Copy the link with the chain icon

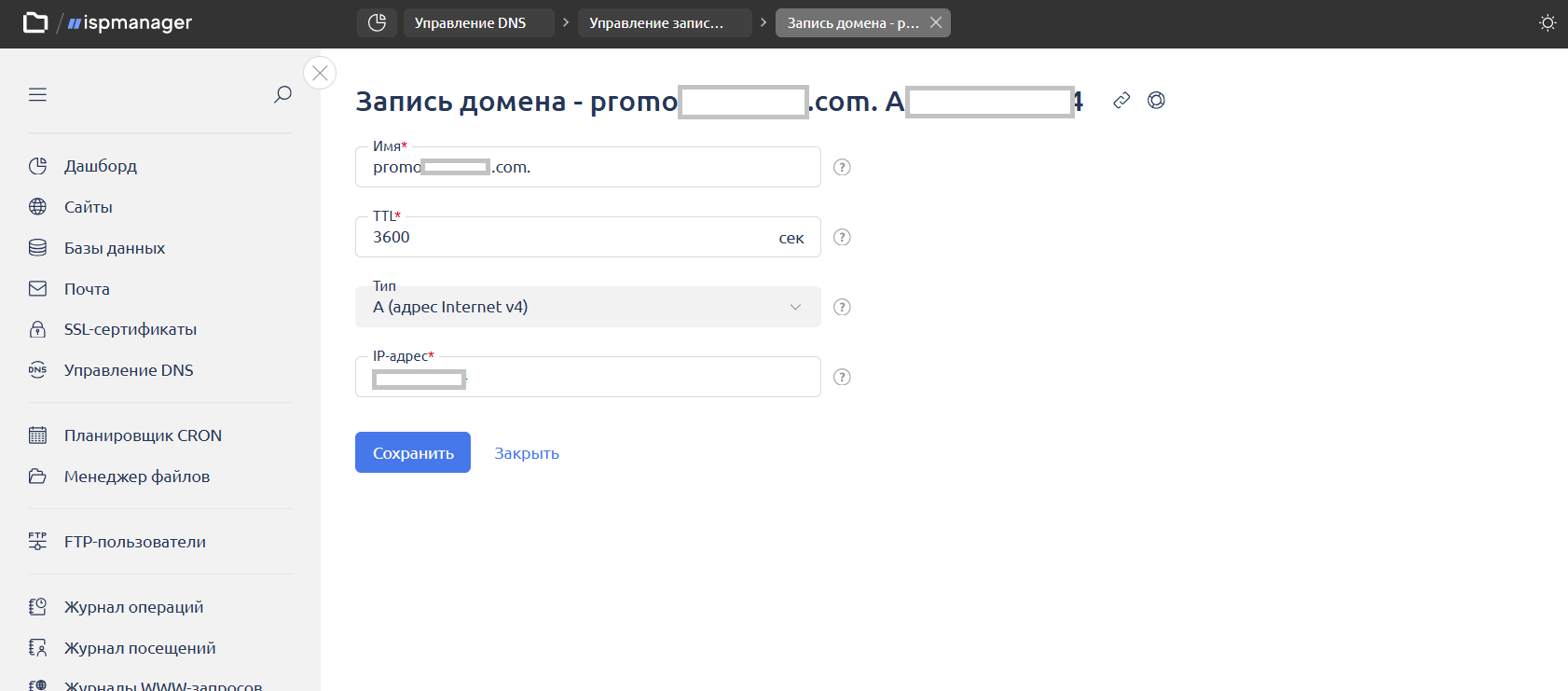tap(1121, 101)
